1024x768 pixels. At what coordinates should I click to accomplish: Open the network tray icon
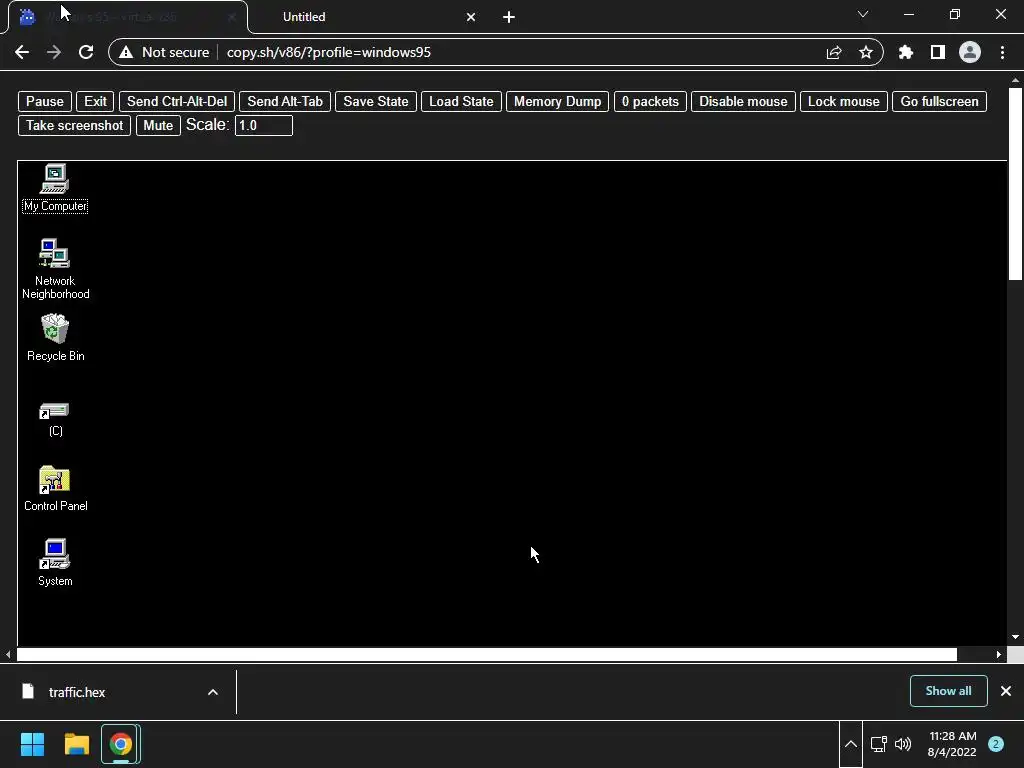pos(878,744)
